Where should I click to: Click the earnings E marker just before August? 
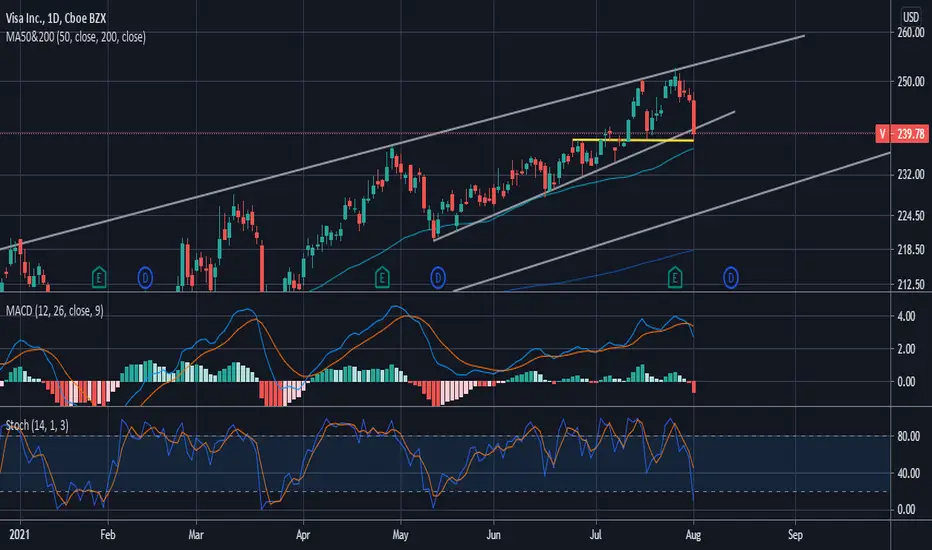coord(675,278)
